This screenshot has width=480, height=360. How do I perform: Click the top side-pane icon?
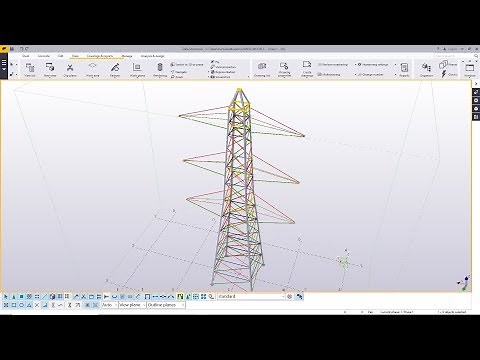click(476, 92)
